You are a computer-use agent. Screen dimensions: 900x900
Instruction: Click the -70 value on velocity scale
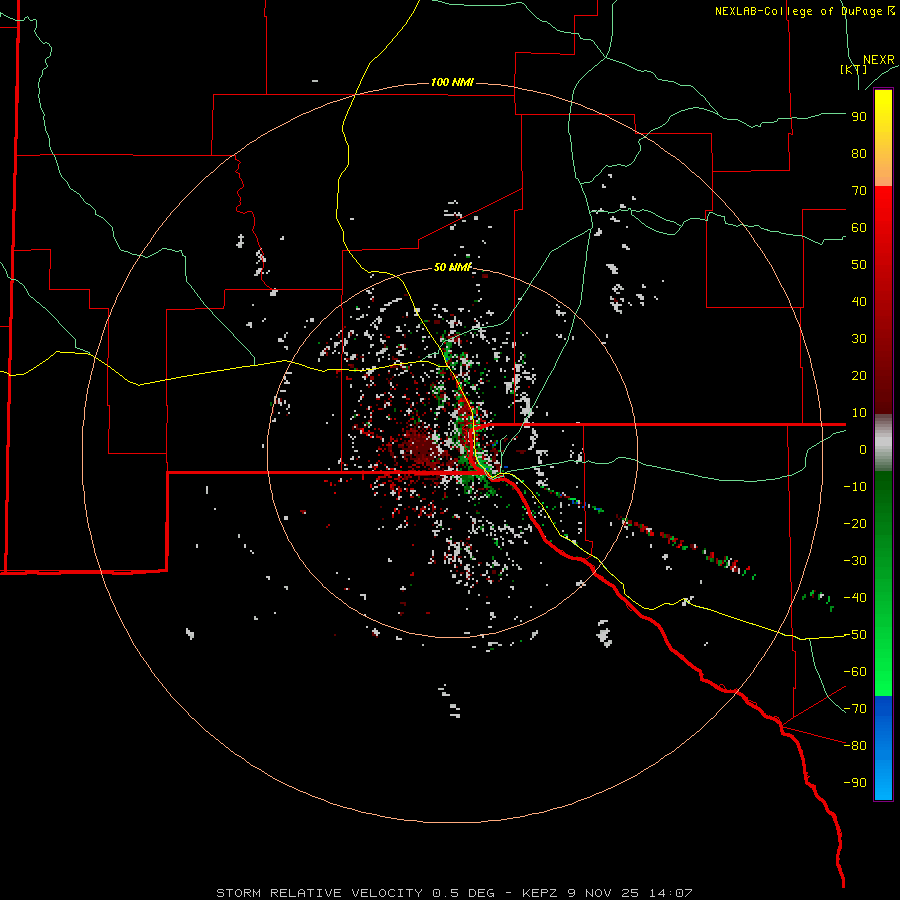[855, 709]
